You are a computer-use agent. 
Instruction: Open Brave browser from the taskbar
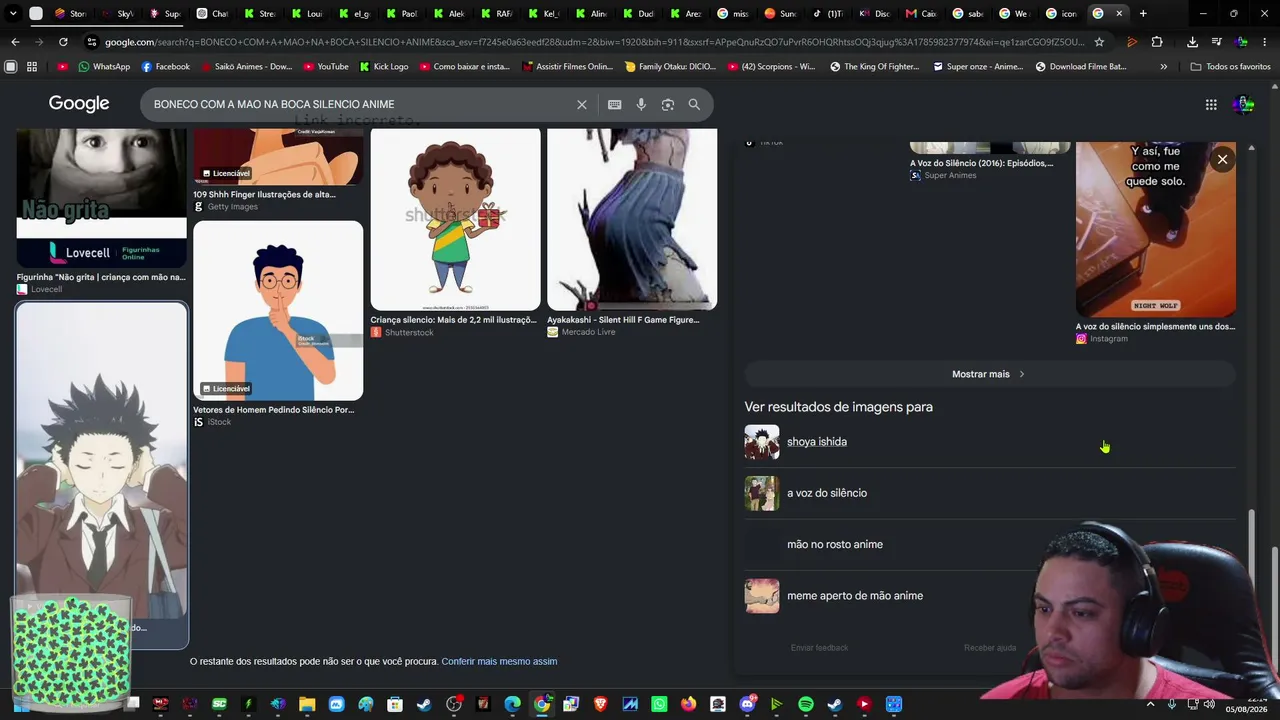coord(600,704)
